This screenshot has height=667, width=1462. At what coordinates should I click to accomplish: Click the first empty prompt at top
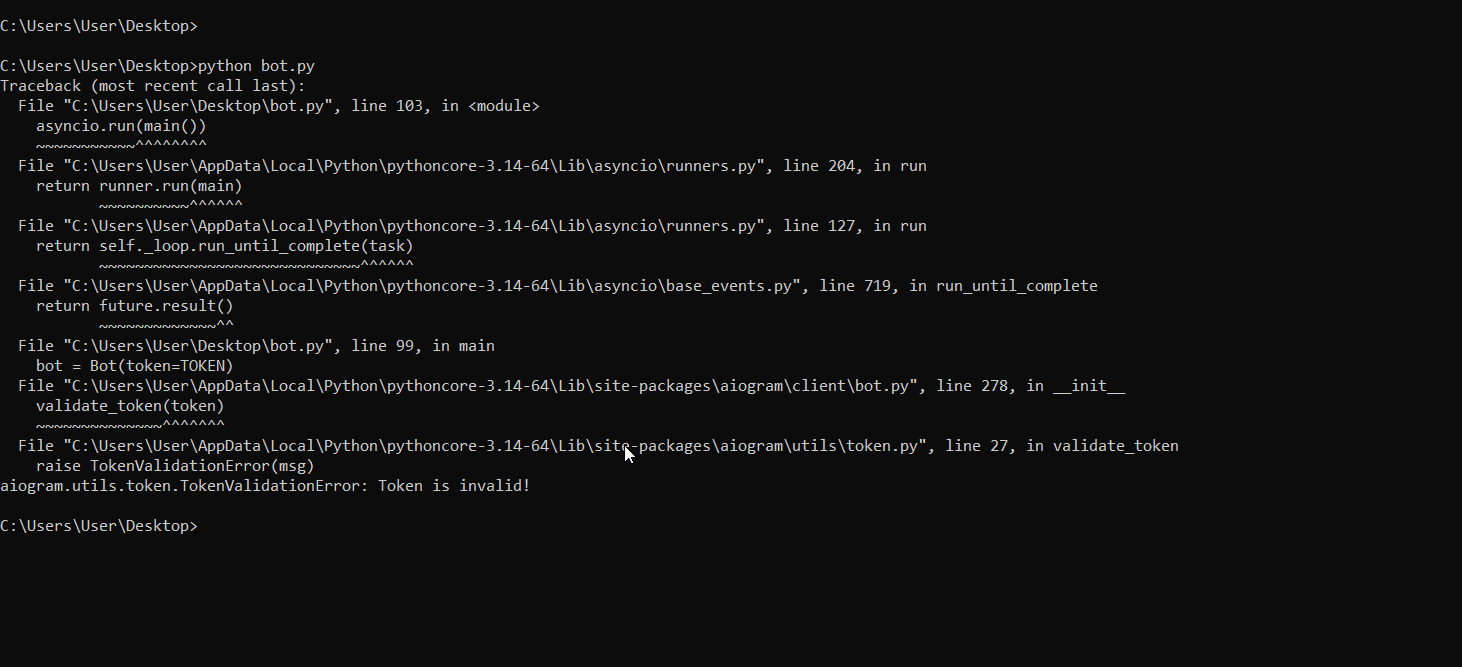click(100, 26)
